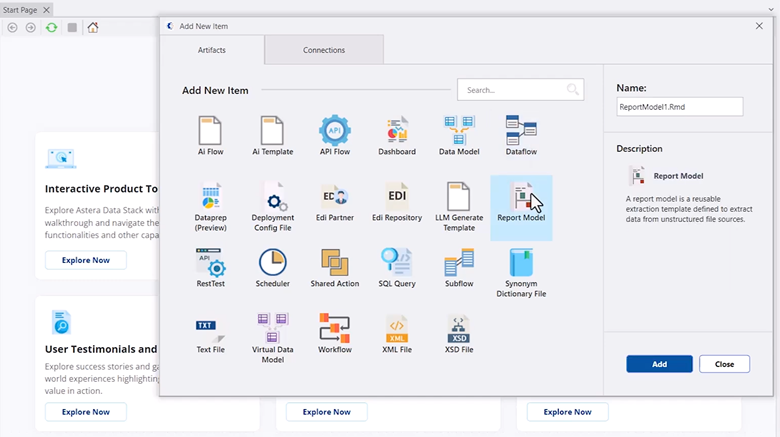This screenshot has height=437, width=780.
Task: Select the Workflow item icon
Action: [334, 328]
